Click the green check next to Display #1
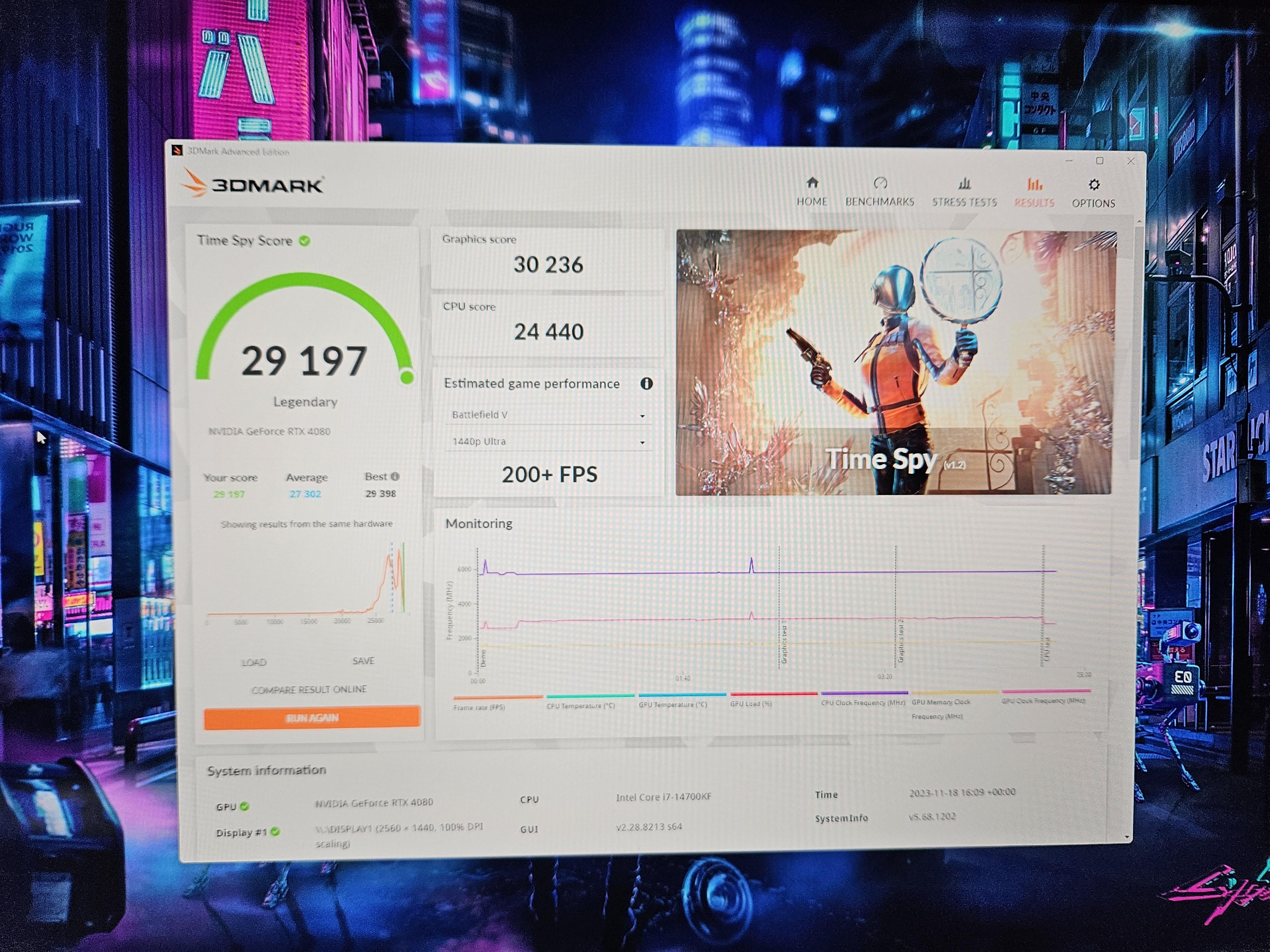 [276, 831]
